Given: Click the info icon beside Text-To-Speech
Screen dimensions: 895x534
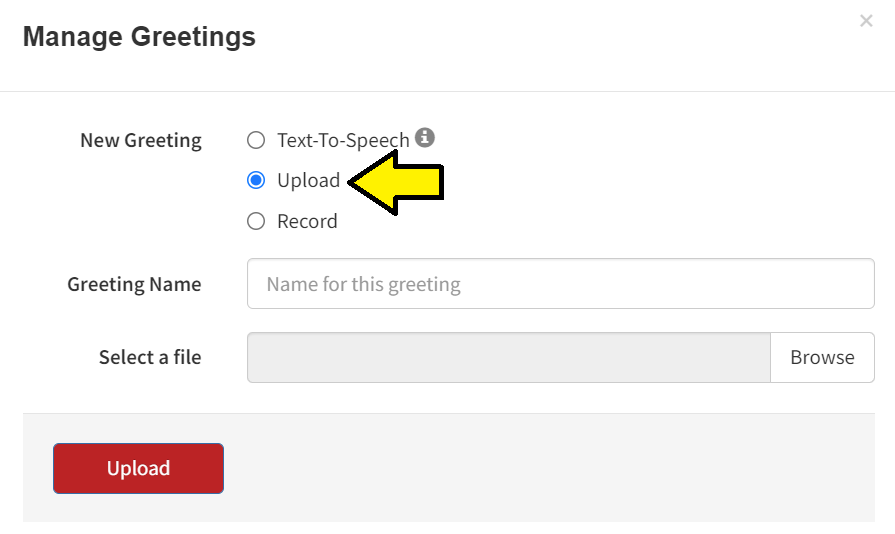Looking at the screenshot, I should pyautogui.click(x=425, y=137).
